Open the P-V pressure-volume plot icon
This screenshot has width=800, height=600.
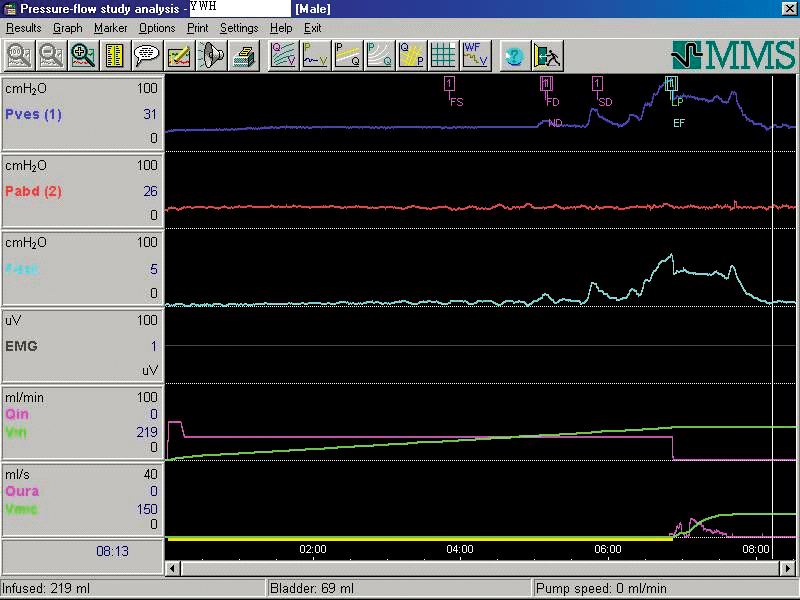(x=315, y=55)
